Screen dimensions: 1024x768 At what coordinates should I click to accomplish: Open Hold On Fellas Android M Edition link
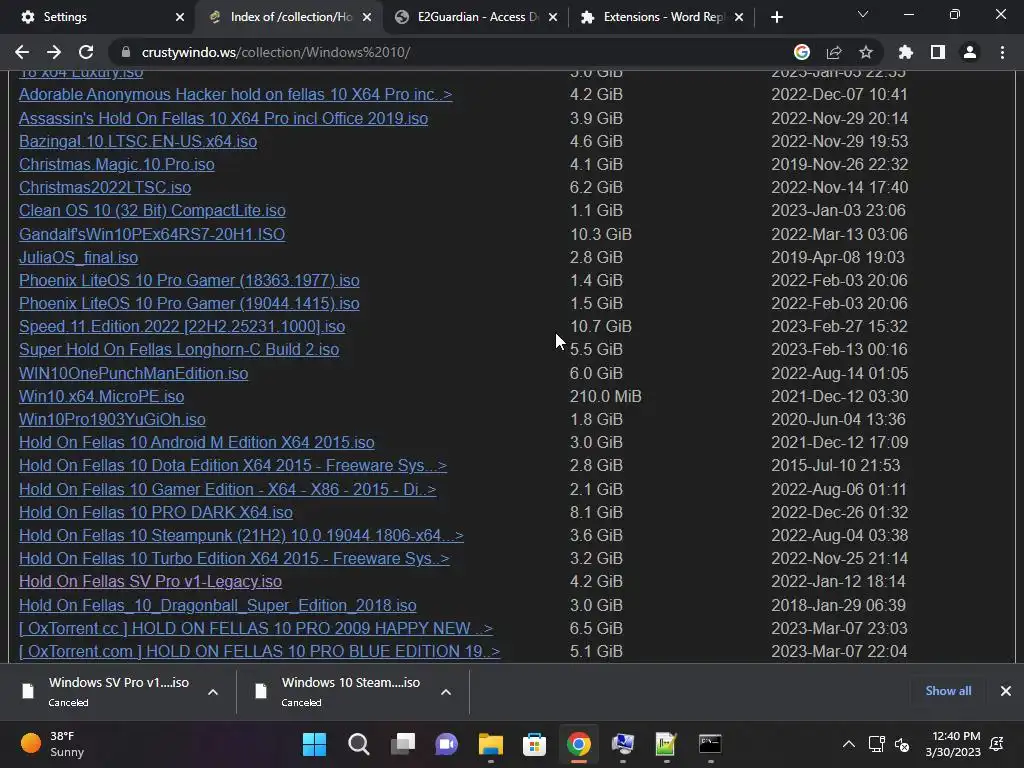(197, 442)
